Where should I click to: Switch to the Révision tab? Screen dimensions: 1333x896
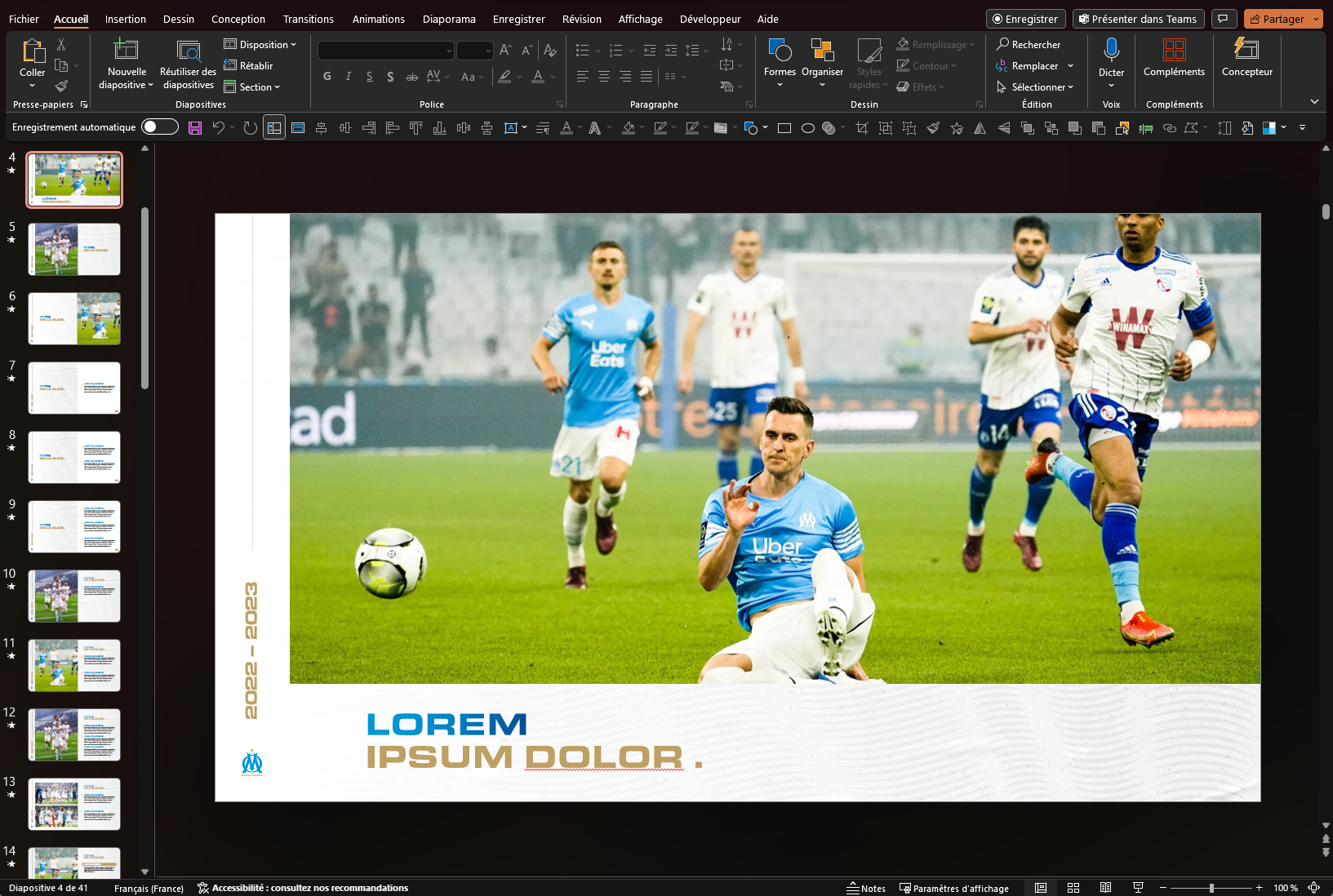tap(582, 19)
